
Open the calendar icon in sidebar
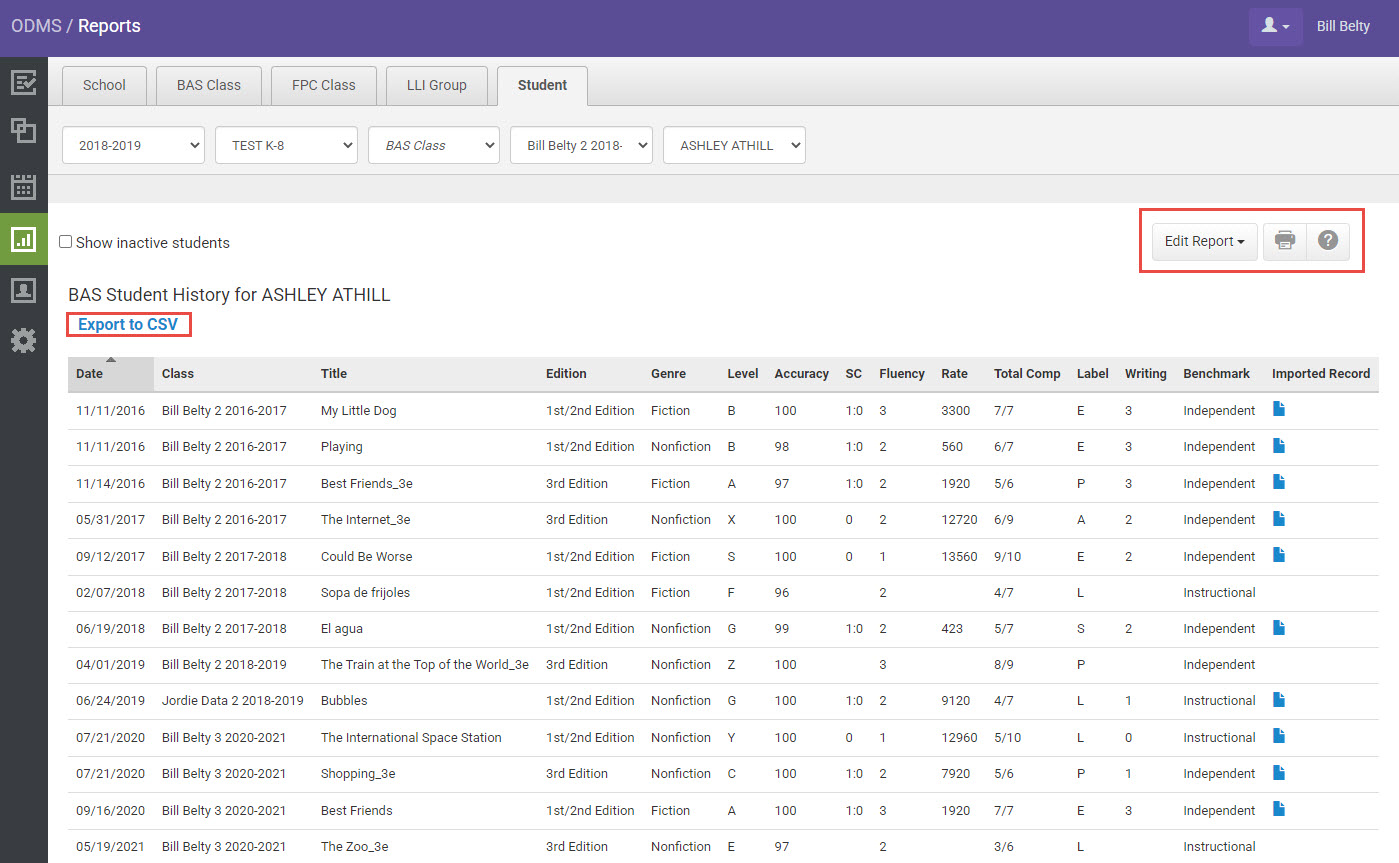(x=23, y=186)
